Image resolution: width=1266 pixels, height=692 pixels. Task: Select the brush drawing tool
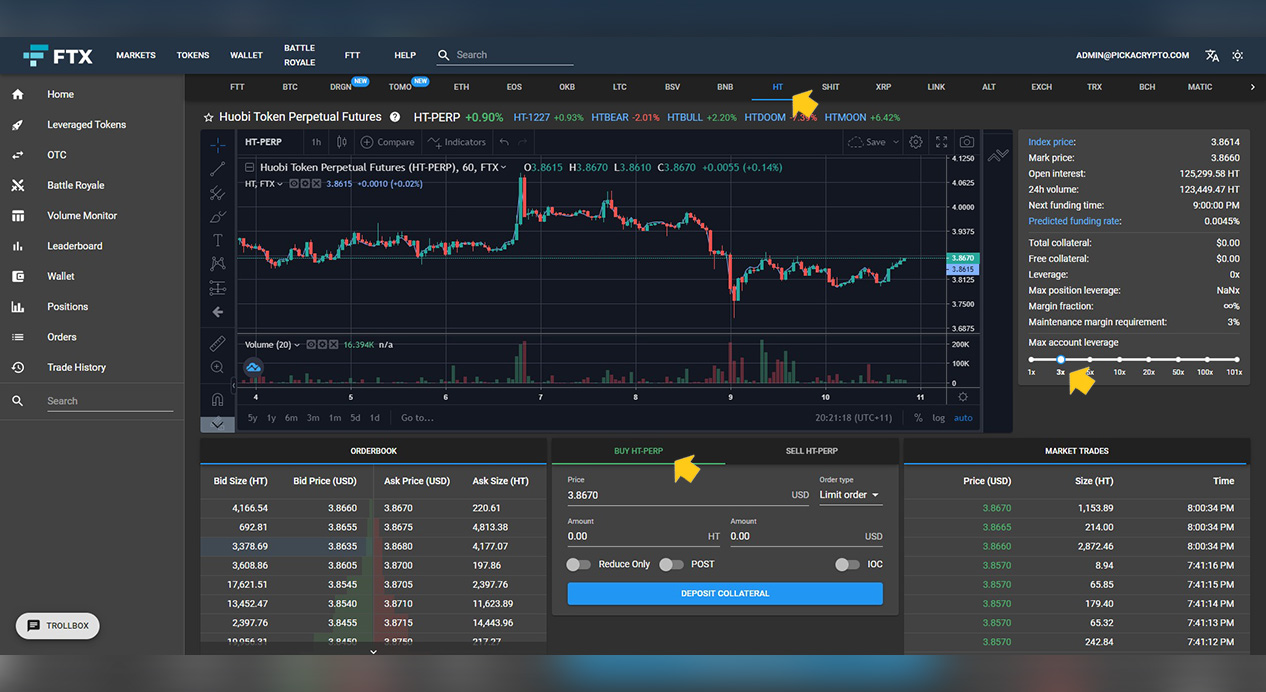click(217, 217)
